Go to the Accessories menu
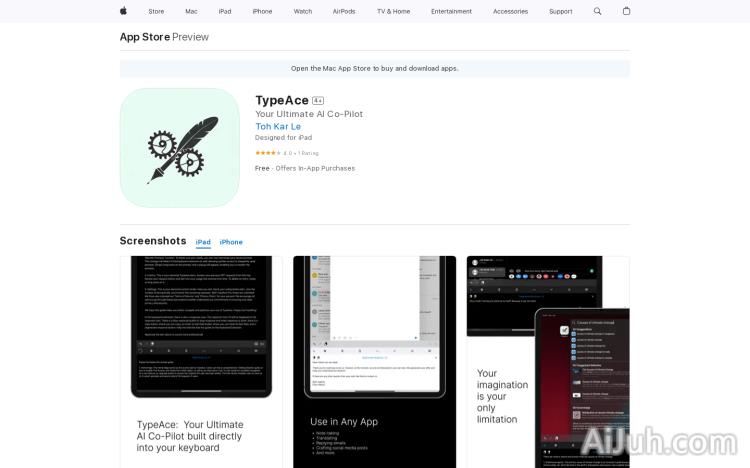 click(x=510, y=11)
